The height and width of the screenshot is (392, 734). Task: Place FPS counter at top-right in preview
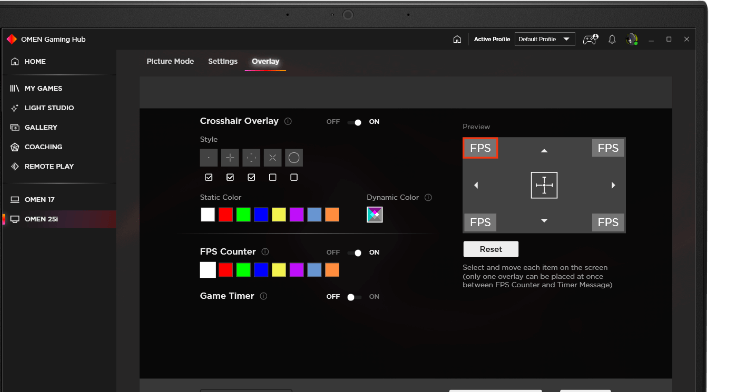608,148
